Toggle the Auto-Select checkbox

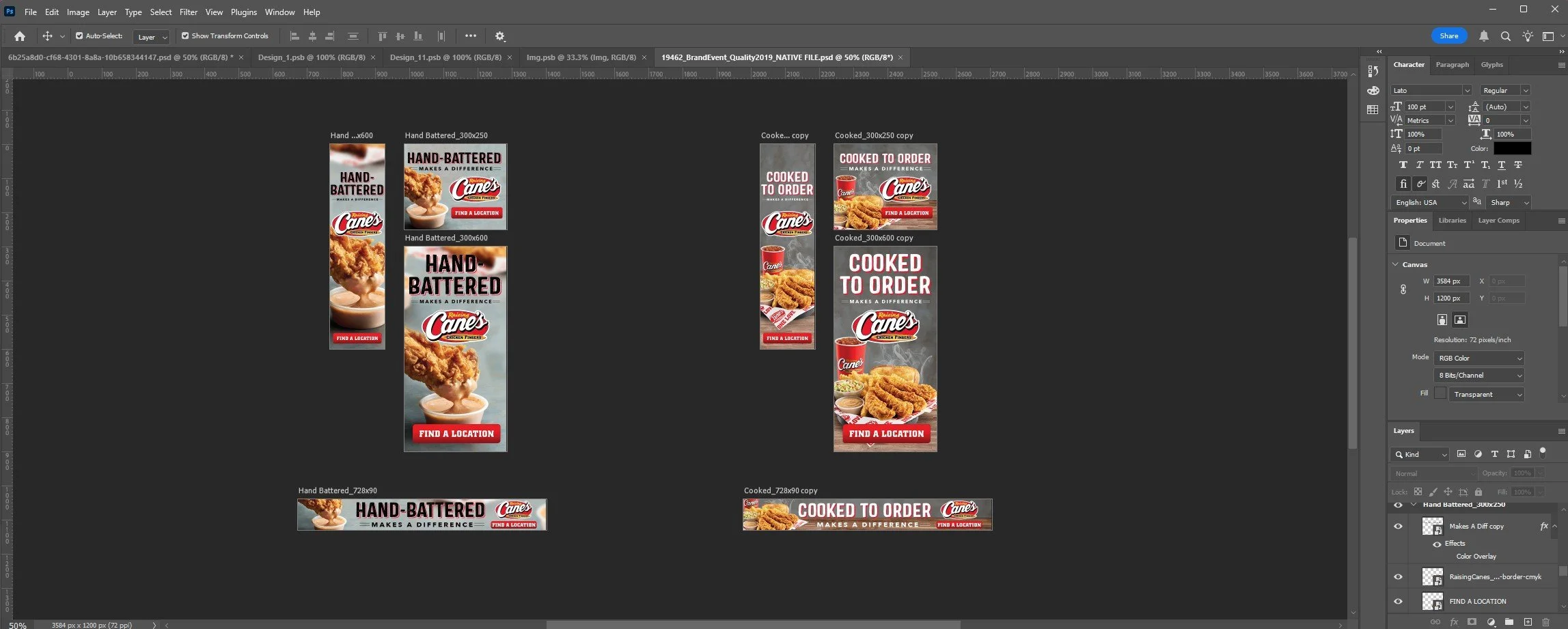point(79,36)
